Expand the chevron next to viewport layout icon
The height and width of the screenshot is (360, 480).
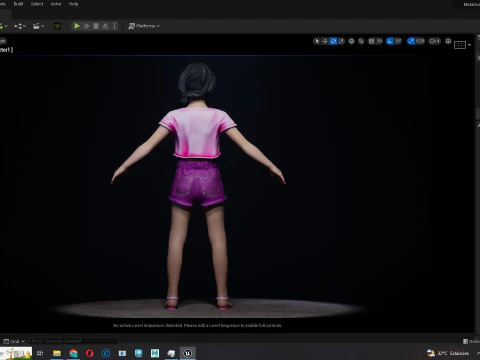coord(469,45)
